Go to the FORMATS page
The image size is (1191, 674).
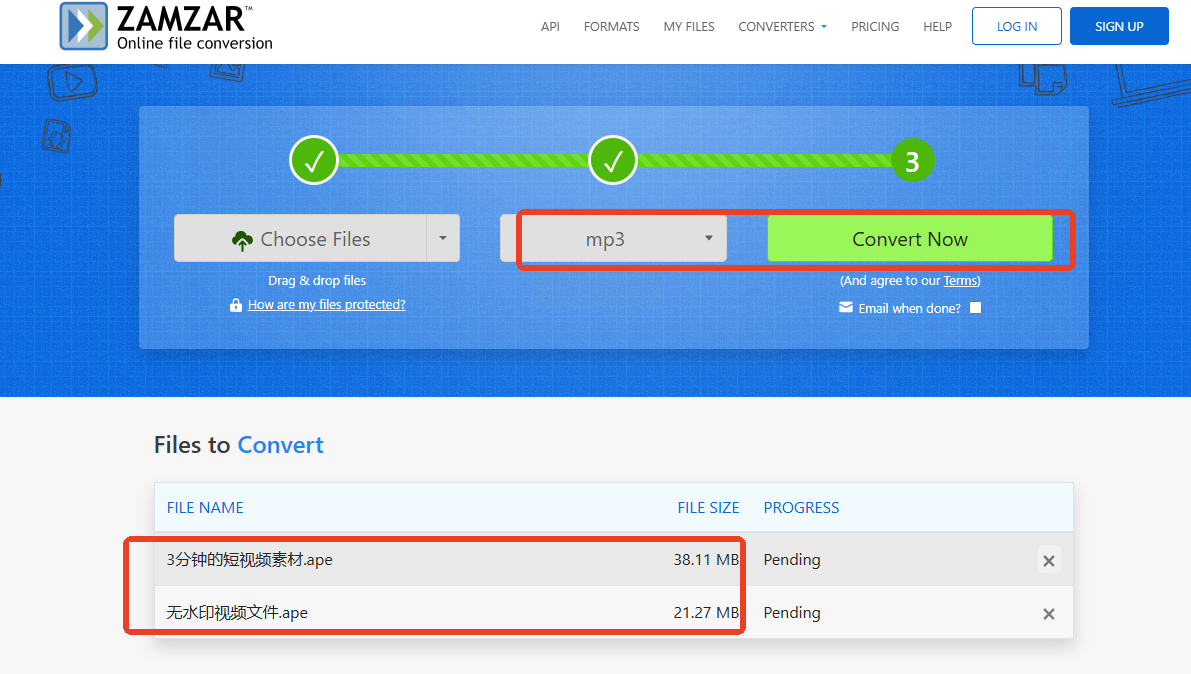coord(611,27)
